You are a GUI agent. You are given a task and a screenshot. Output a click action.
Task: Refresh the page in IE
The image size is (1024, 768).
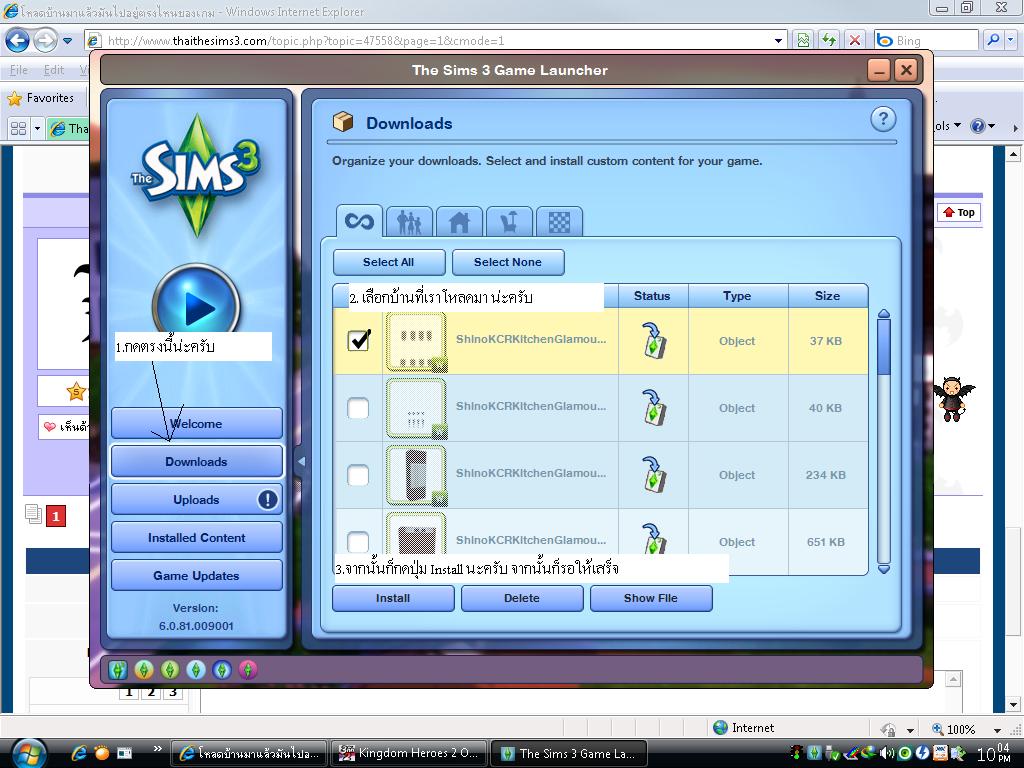click(x=829, y=40)
